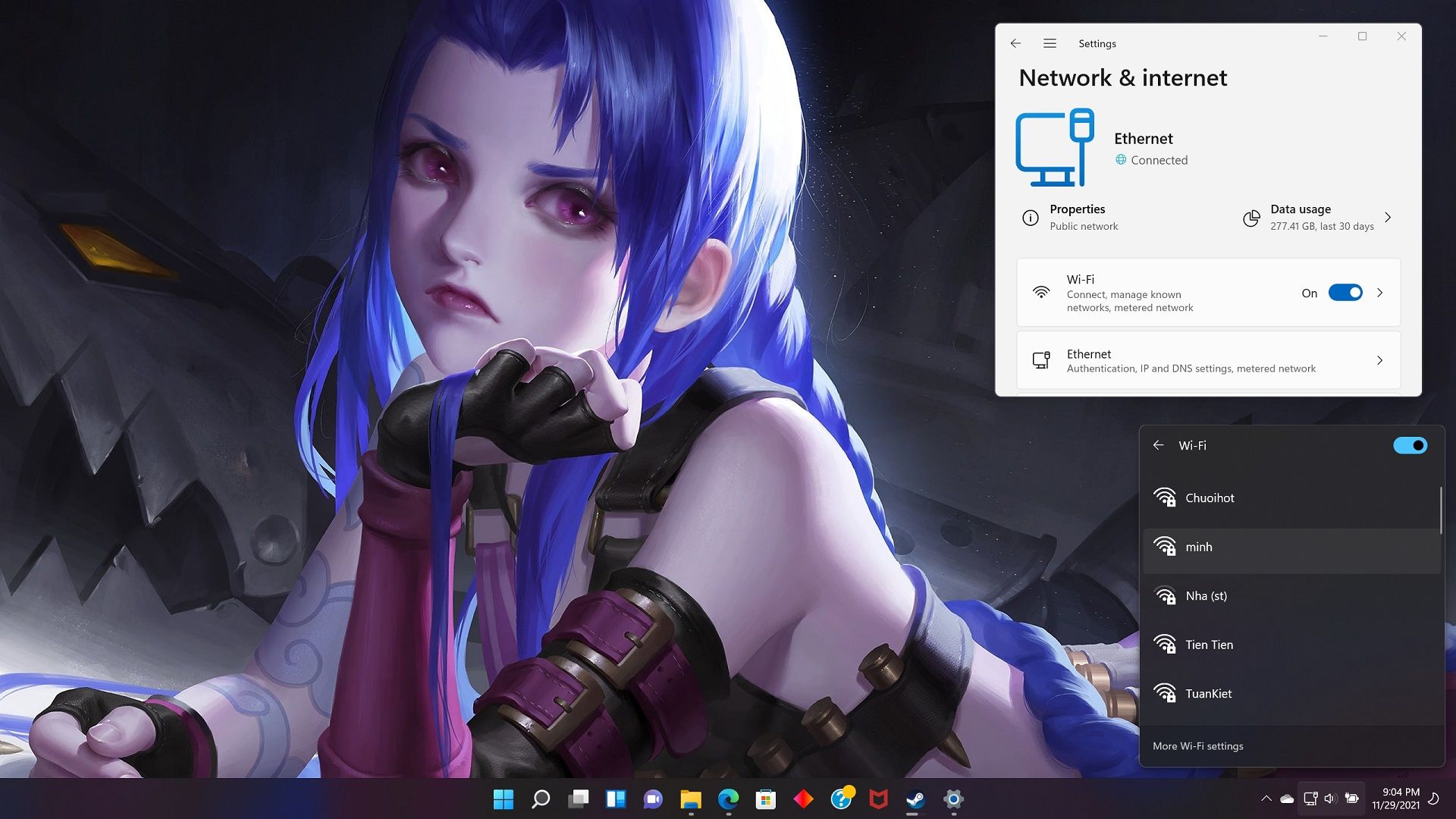Image resolution: width=1456 pixels, height=819 pixels.
Task: Click the Ethernet row monitor icon
Action: click(x=1041, y=360)
